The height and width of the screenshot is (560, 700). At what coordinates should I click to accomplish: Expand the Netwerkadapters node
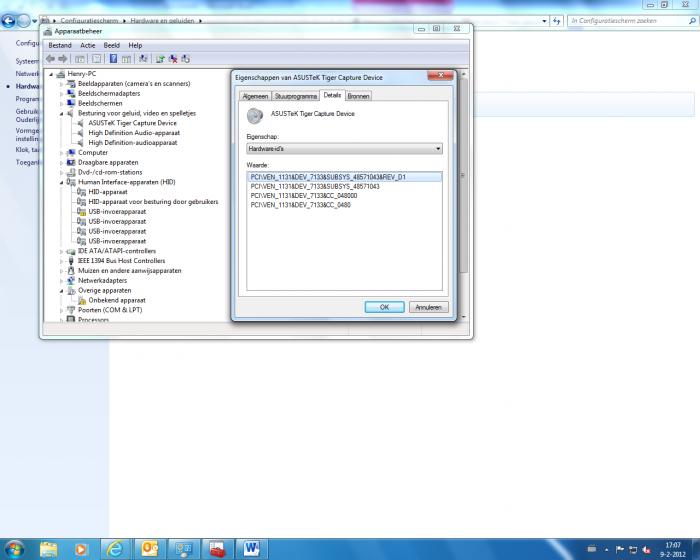[61, 281]
